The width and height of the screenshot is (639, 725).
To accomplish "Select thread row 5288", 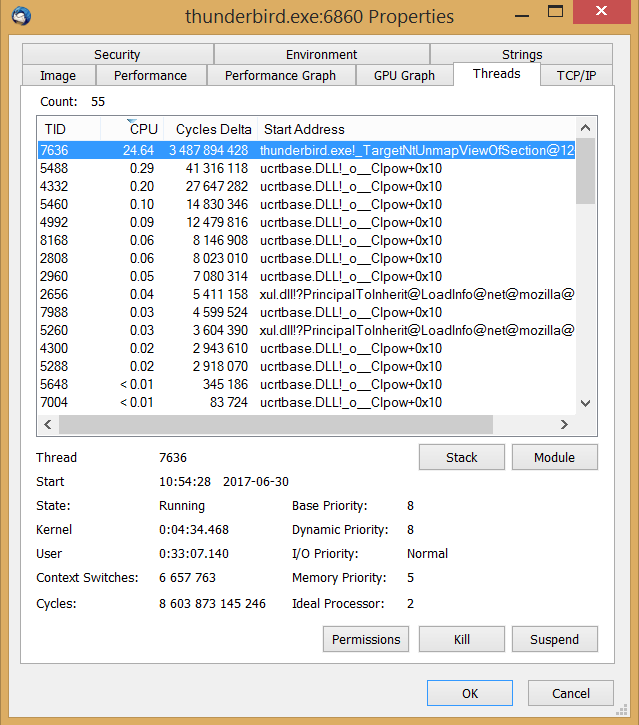I will click(x=306, y=367).
